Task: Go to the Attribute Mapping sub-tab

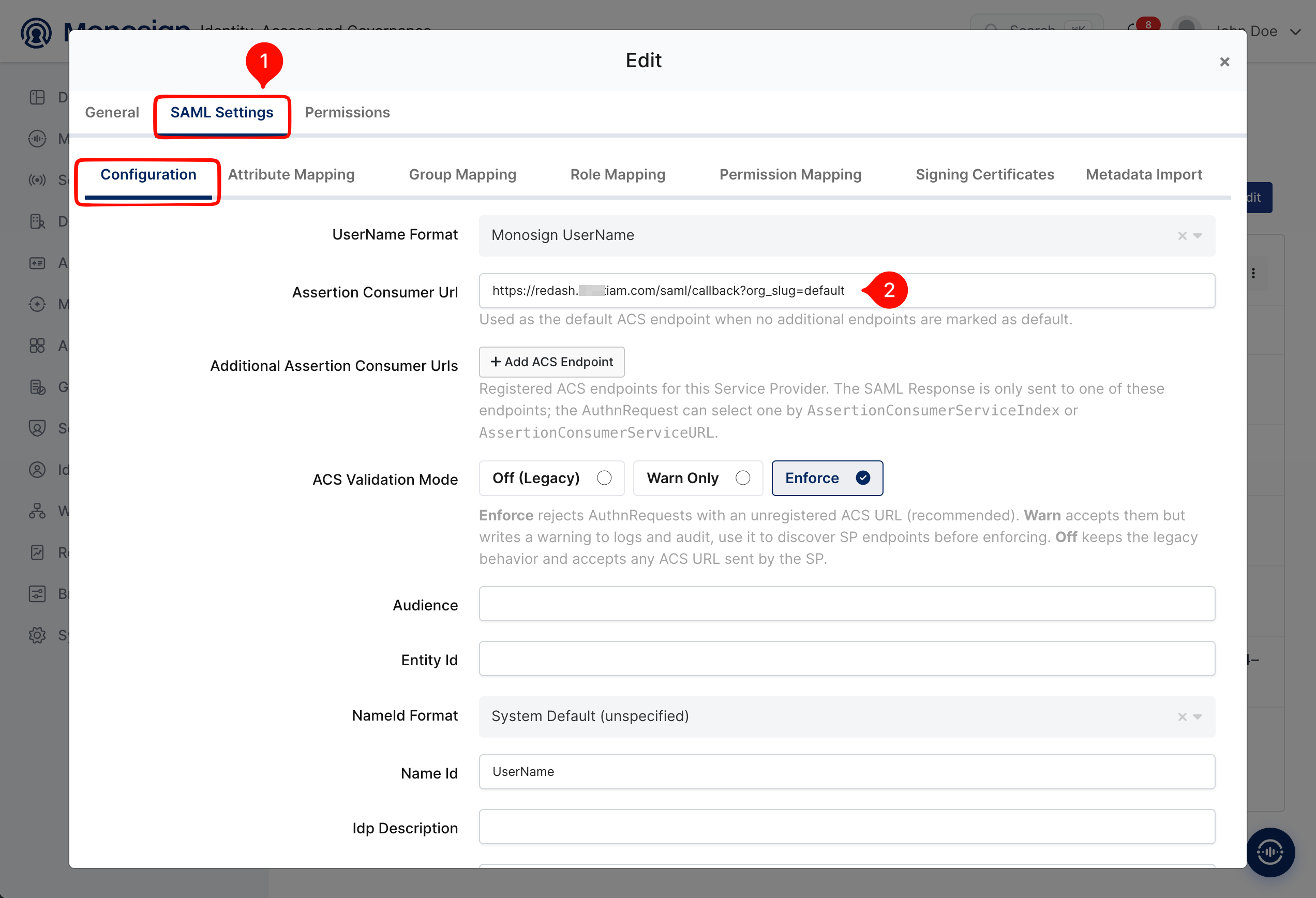Action: [291, 174]
